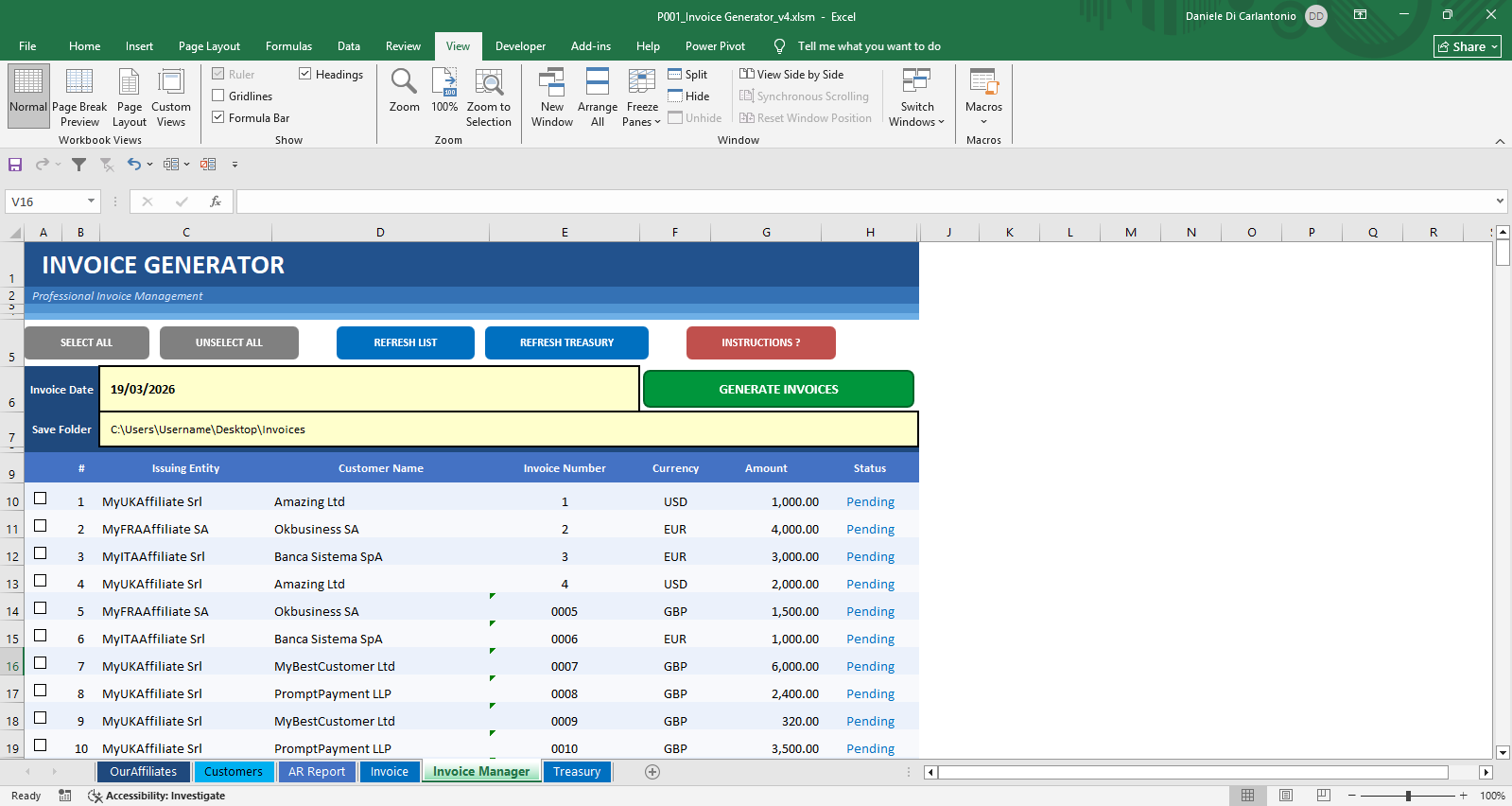The height and width of the screenshot is (806, 1512).
Task: Switch to Page Break Preview in status bar
Action: [x=1324, y=796]
